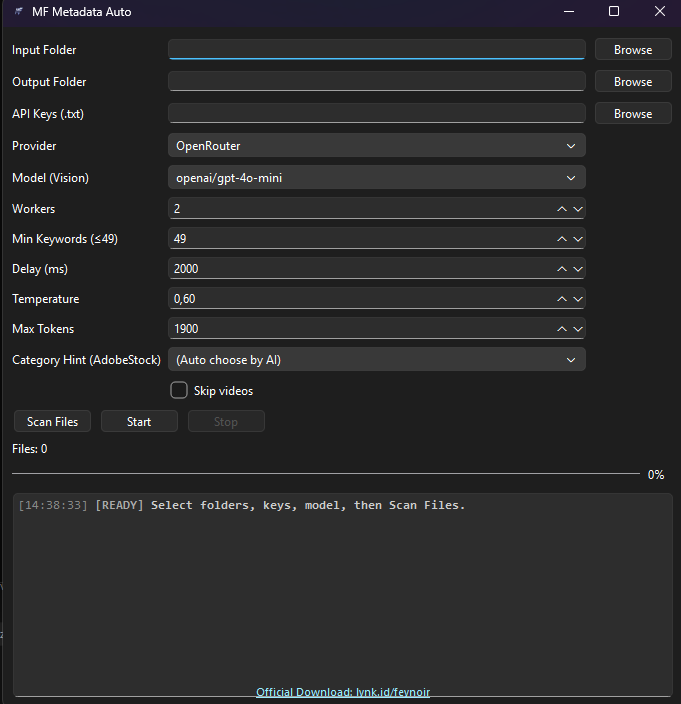The image size is (681, 704).
Task: Click the Start button
Action: tap(139, 422)
